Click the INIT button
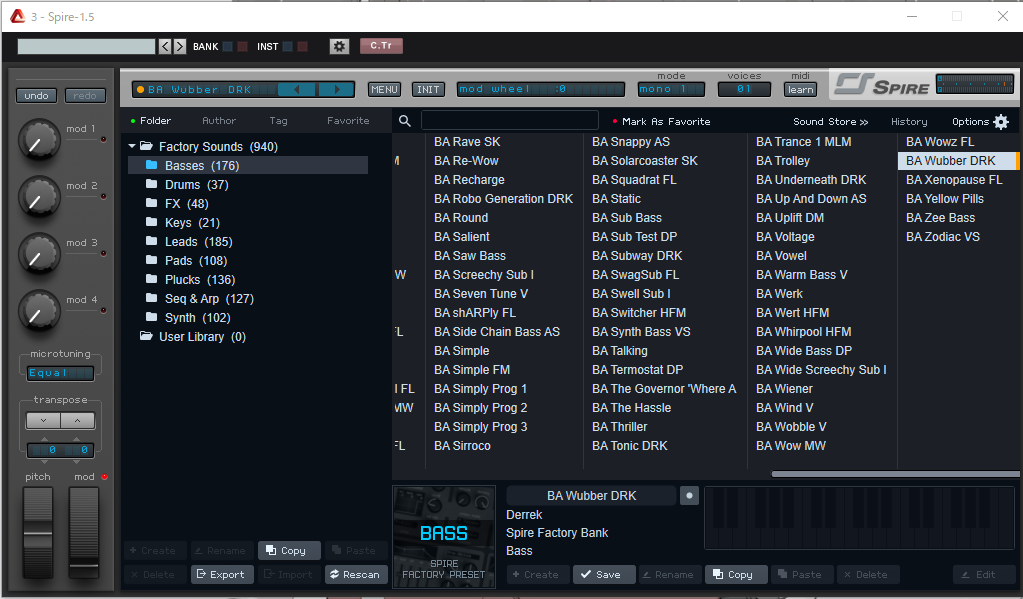 tap(428, 89)
